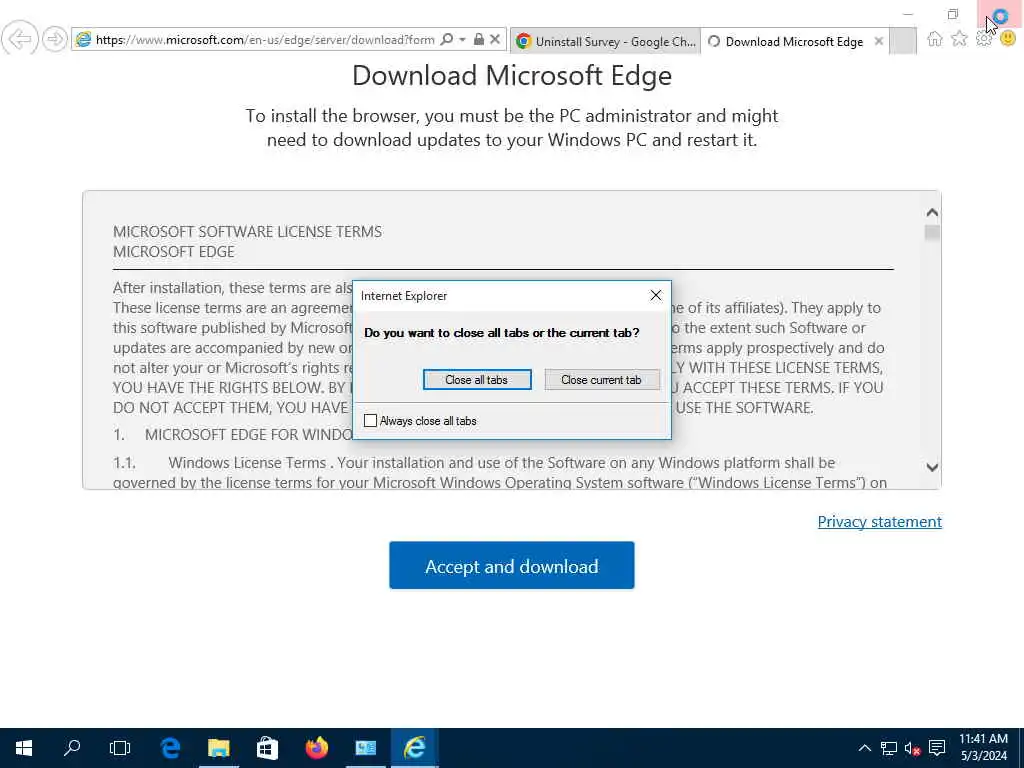Enable Always close all tabs checkbox
Viewport: 1024px width, 768px height.
coord(370,421)
